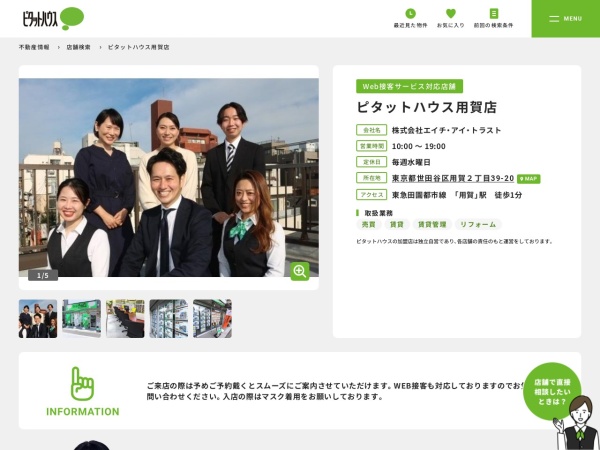Enlarge photo with magnifier icon
Viewport: 600px width, 450px height.
(300, 271)
